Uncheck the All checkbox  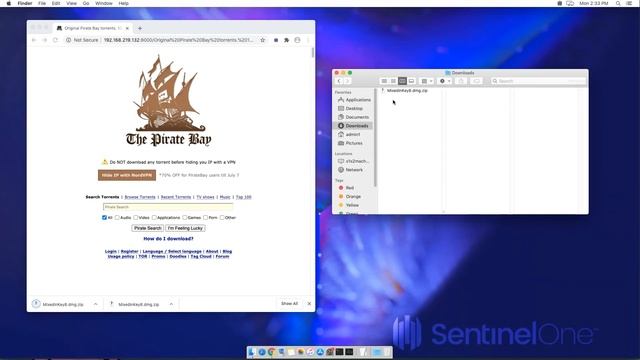[x=104, y=218]
